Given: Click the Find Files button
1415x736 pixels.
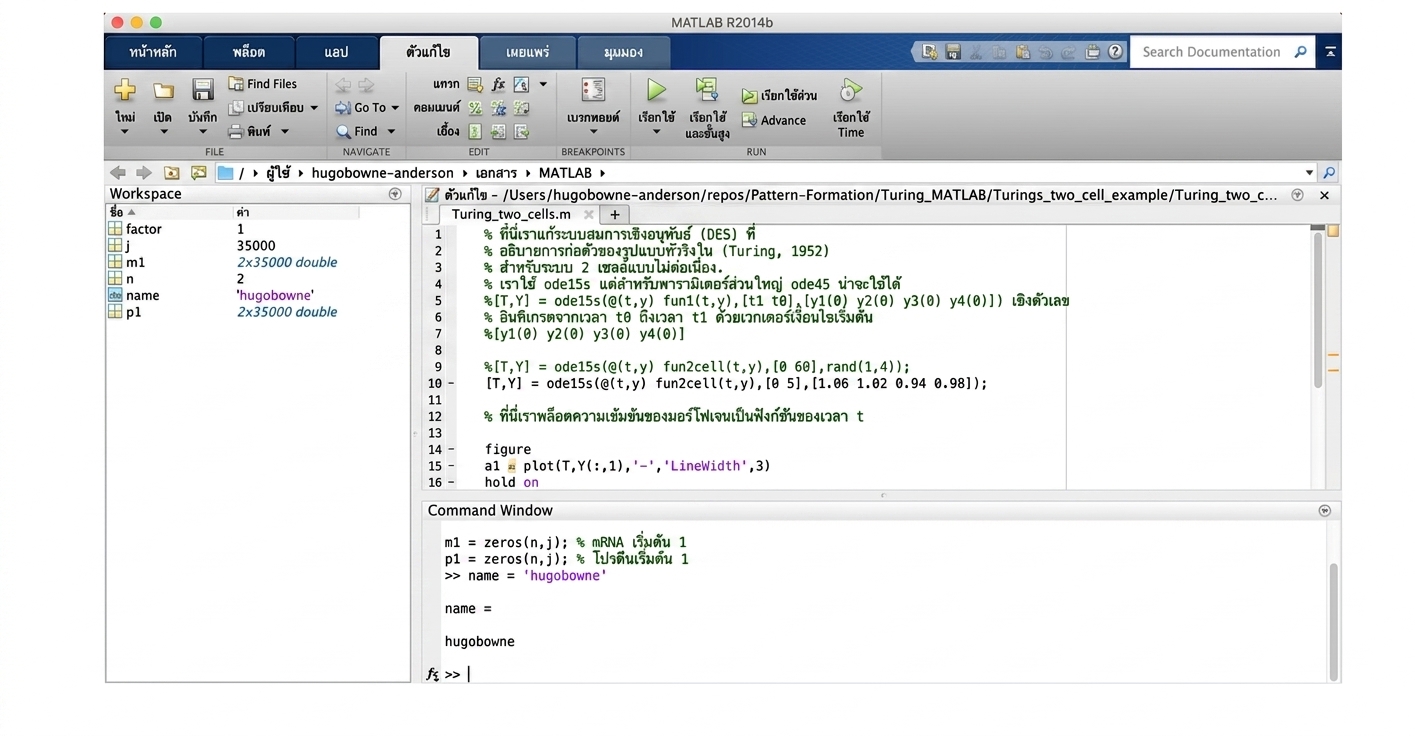Looking at the screenshot, I should click(x=262, y=84).
